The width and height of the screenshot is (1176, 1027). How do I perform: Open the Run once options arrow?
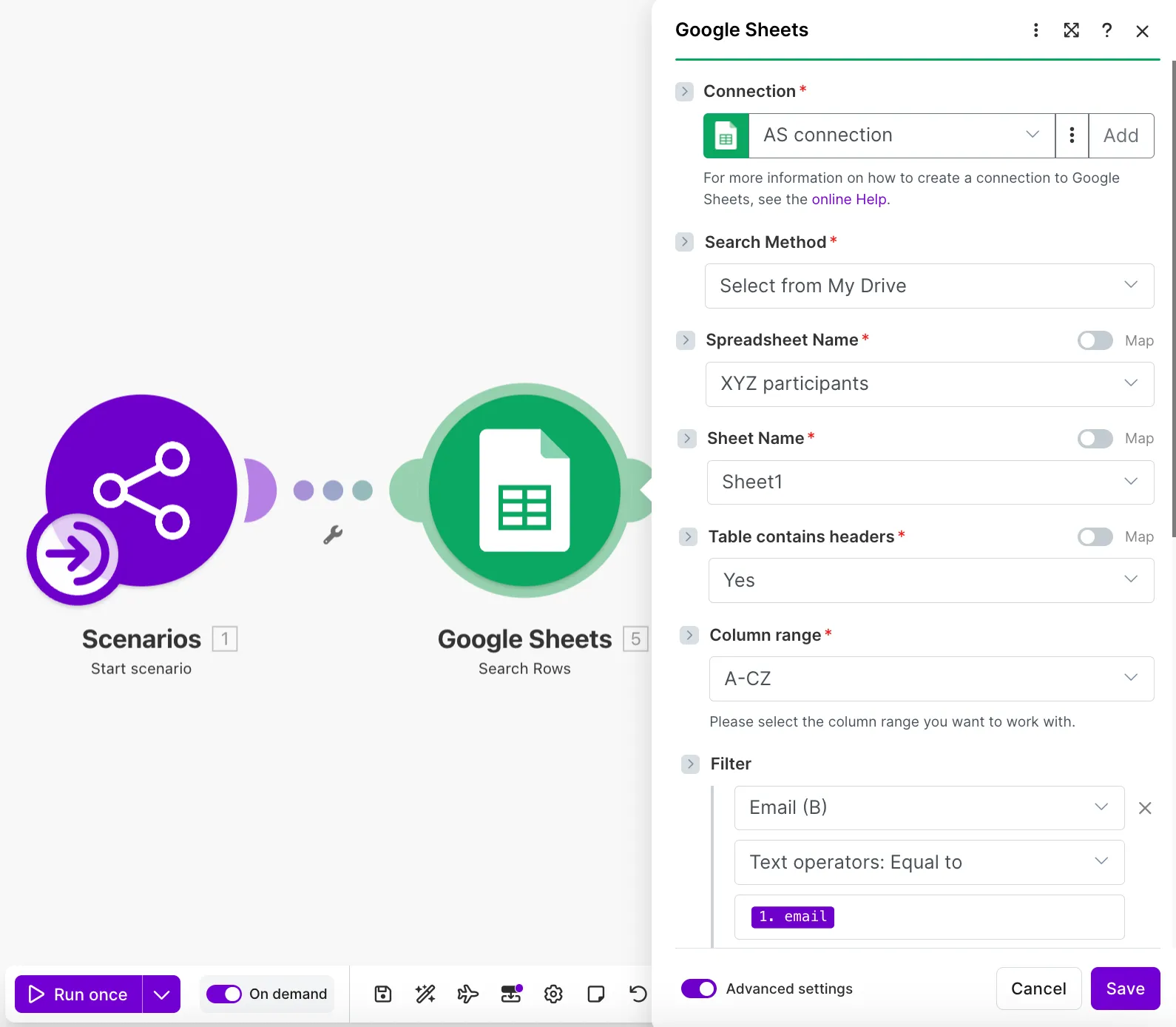161,994
